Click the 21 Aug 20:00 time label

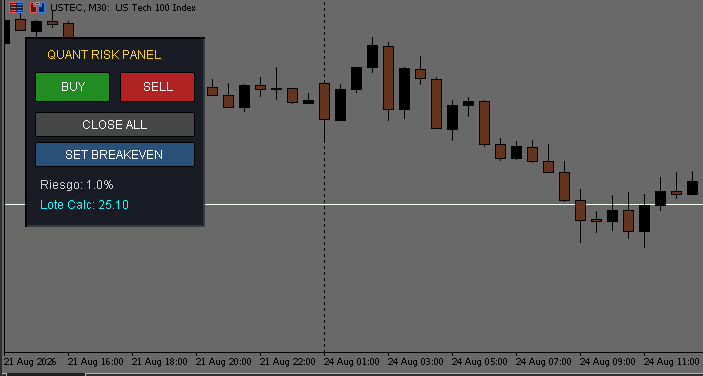[224, 362]
